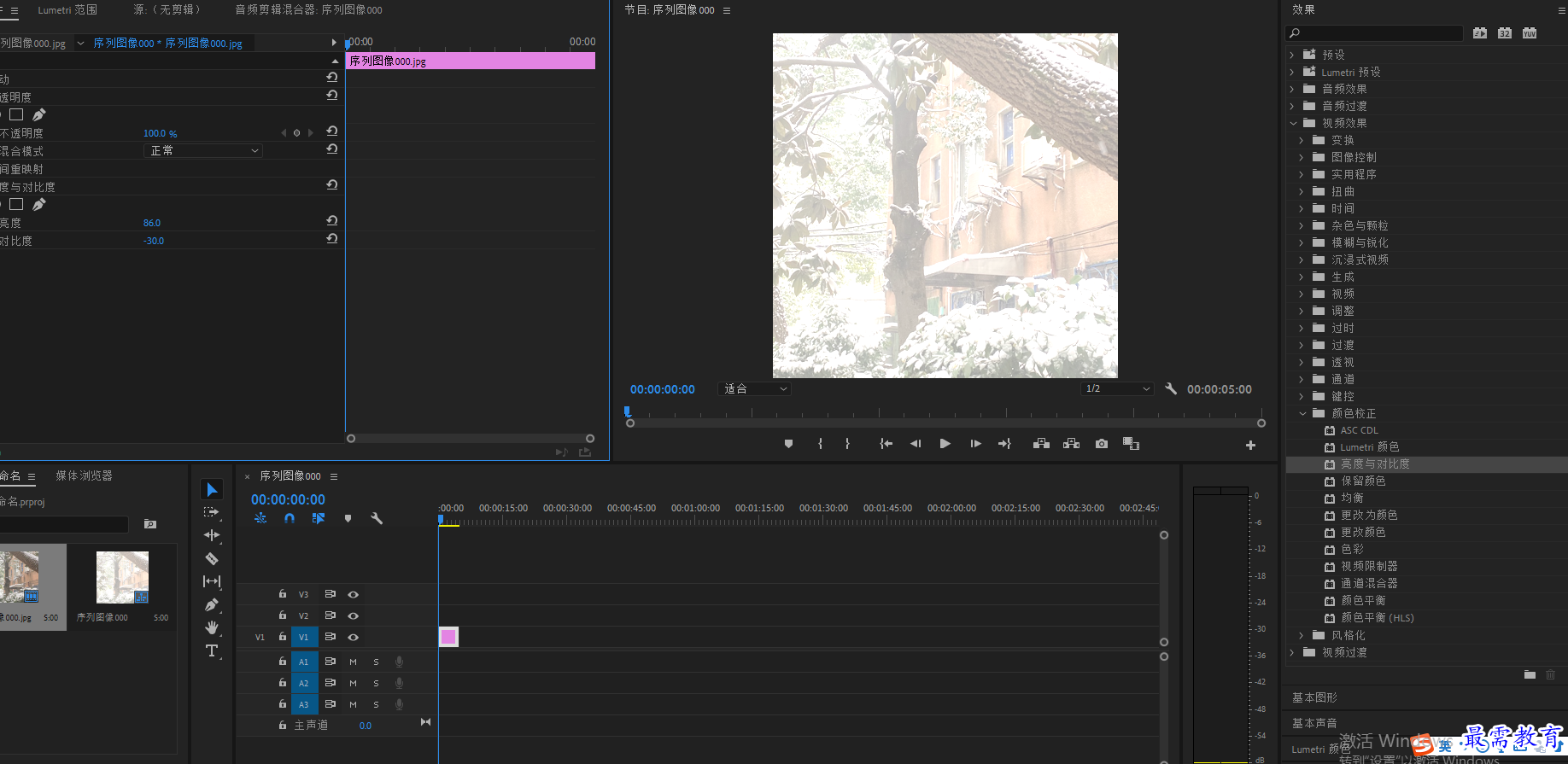Click Go to In point button
The width and height of the screenshot is (1568, 764).
(x=886, y=444)
